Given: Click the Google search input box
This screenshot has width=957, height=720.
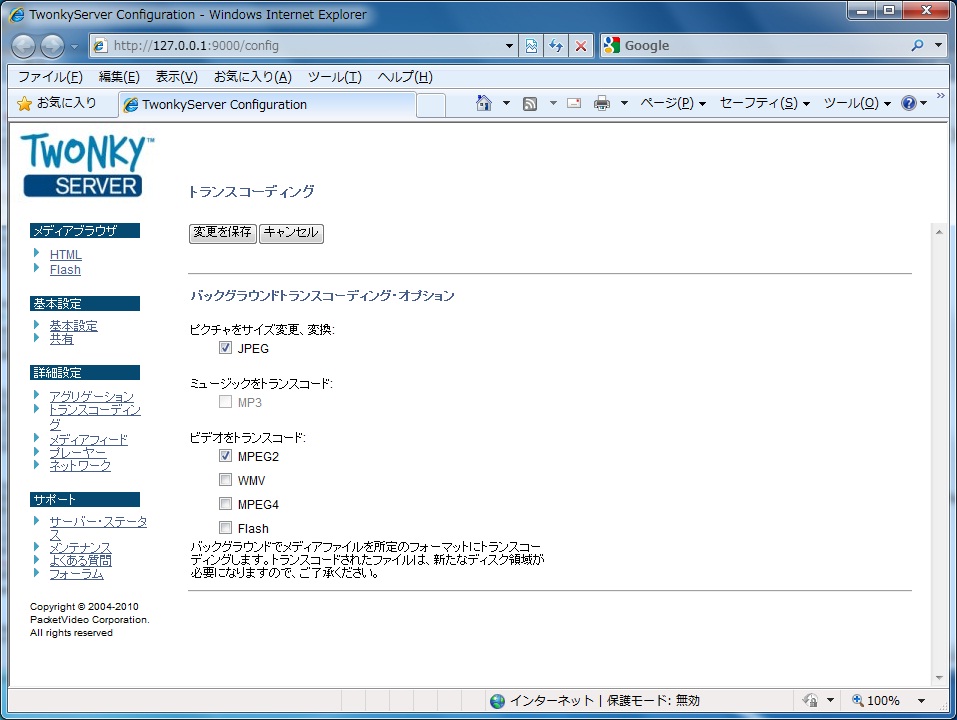Looking at the screenshot, I should (763, 45).
